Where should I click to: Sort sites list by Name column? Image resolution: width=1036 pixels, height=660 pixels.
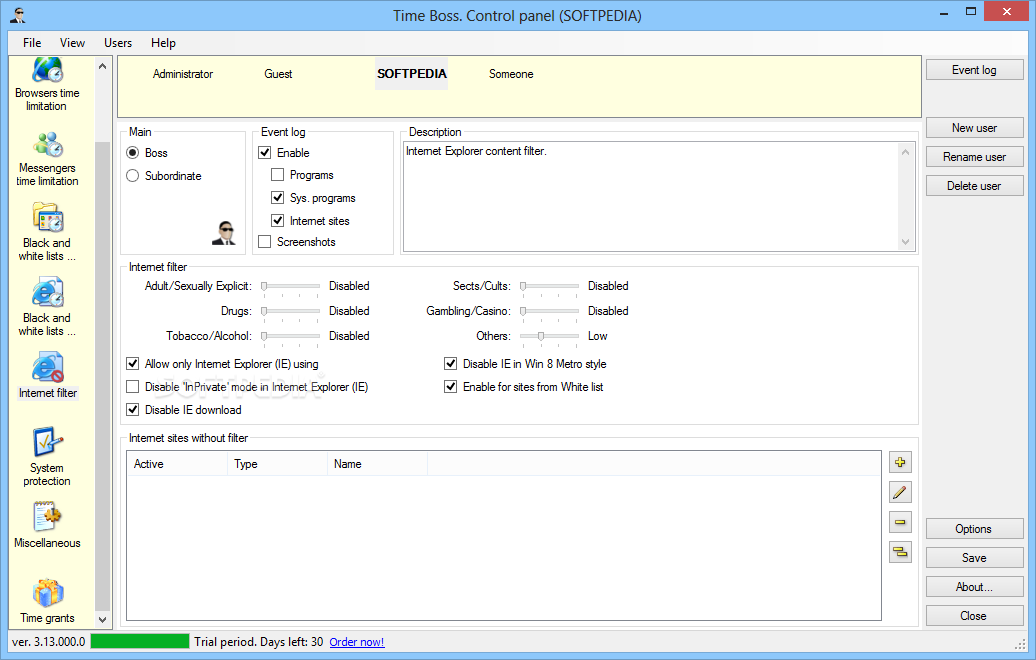(x=377, y=464)
